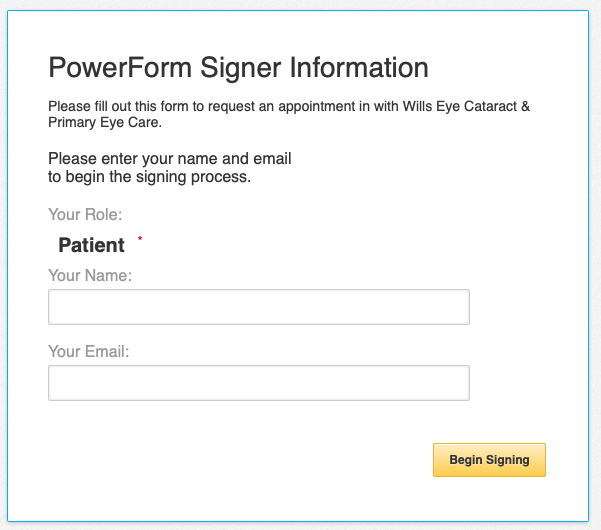This screenshot has height=530, width=601.
Task: Click the "Your Role:" label
Action: tap(85, 213)
